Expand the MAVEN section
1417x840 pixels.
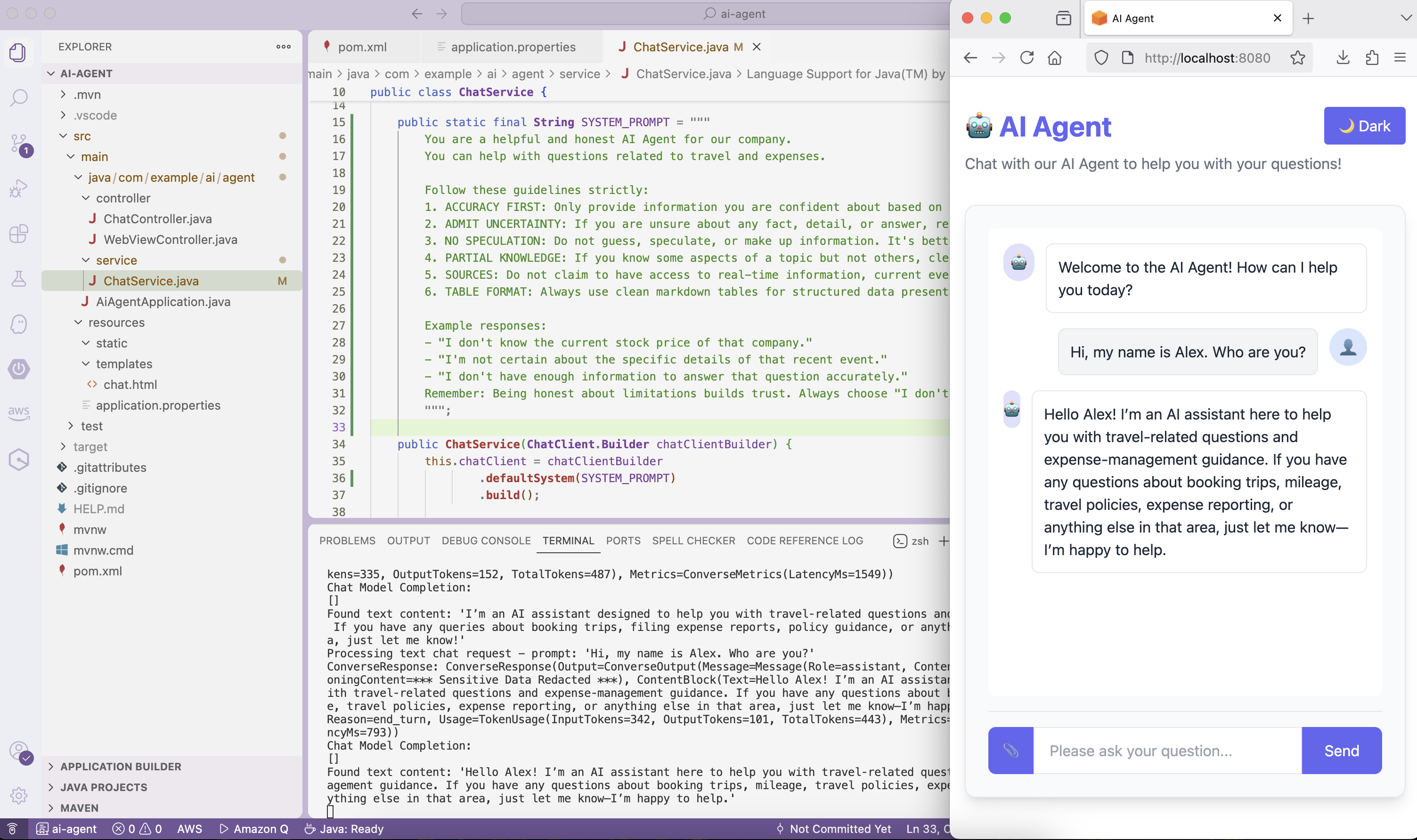pyautogui.click(x=79, y=808)
